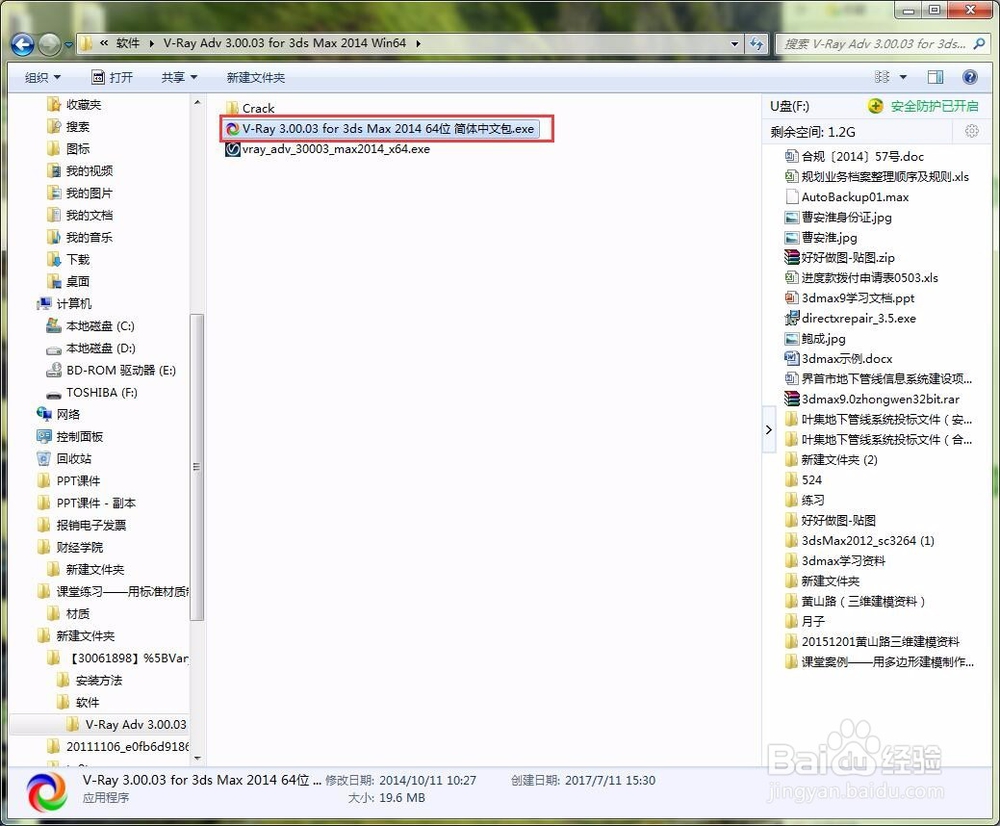Open 好好做图-贴图.zip archive
The image size is (1000, 826).
point(839,258)
